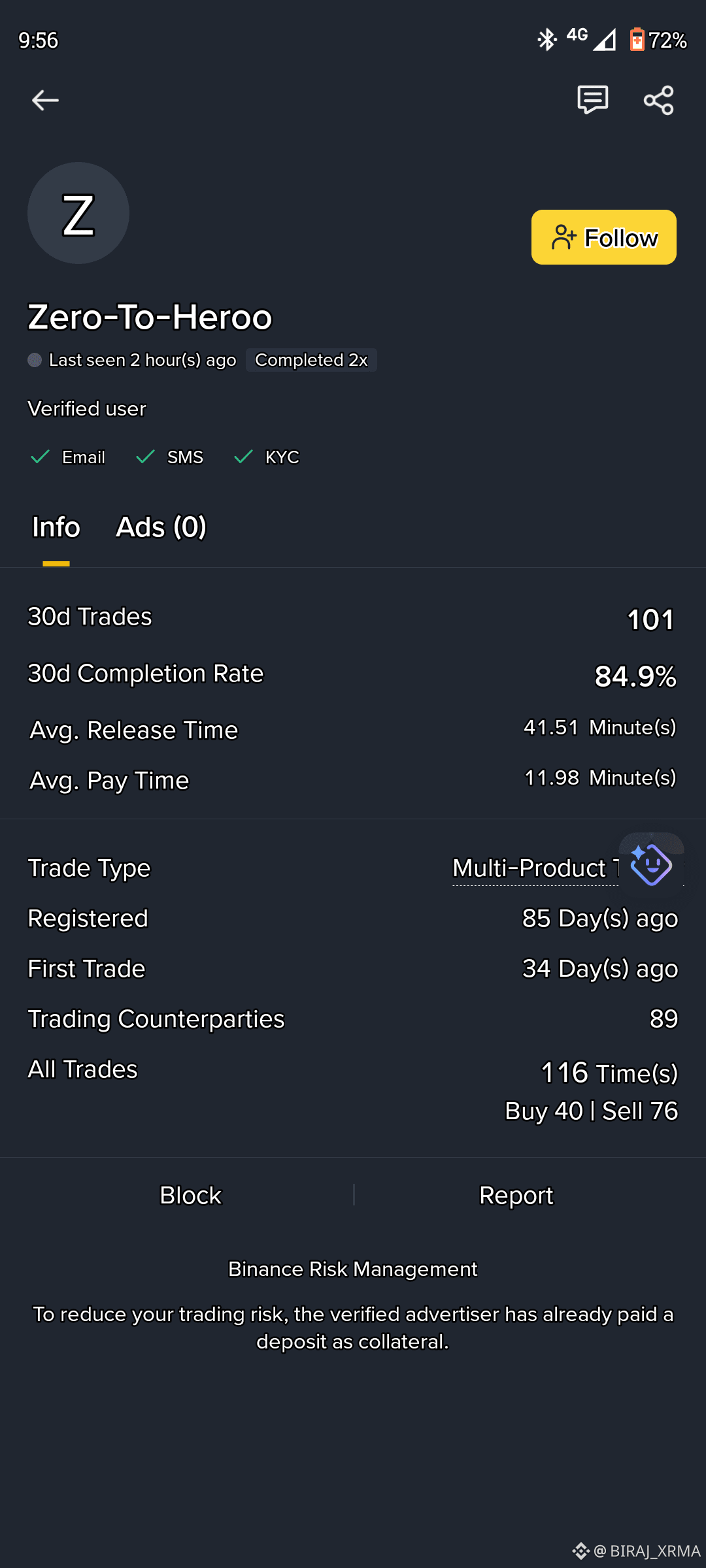Expand the Multi-Product trade type details
Screen dimensions: 706x1568
click(x=535, y=868)
